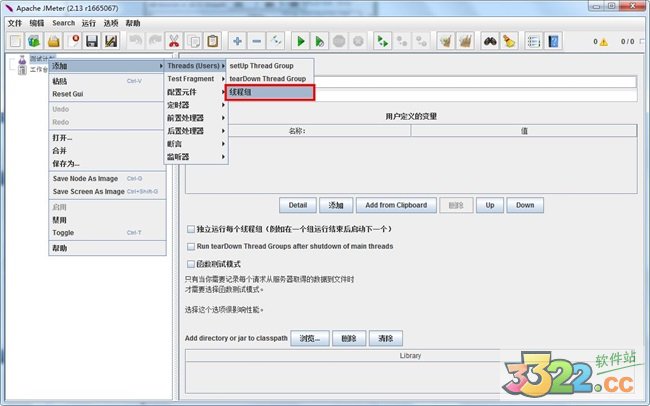The image size is (650, 406).
Task: Open the Search menu in menu bar
Action: 63,23
